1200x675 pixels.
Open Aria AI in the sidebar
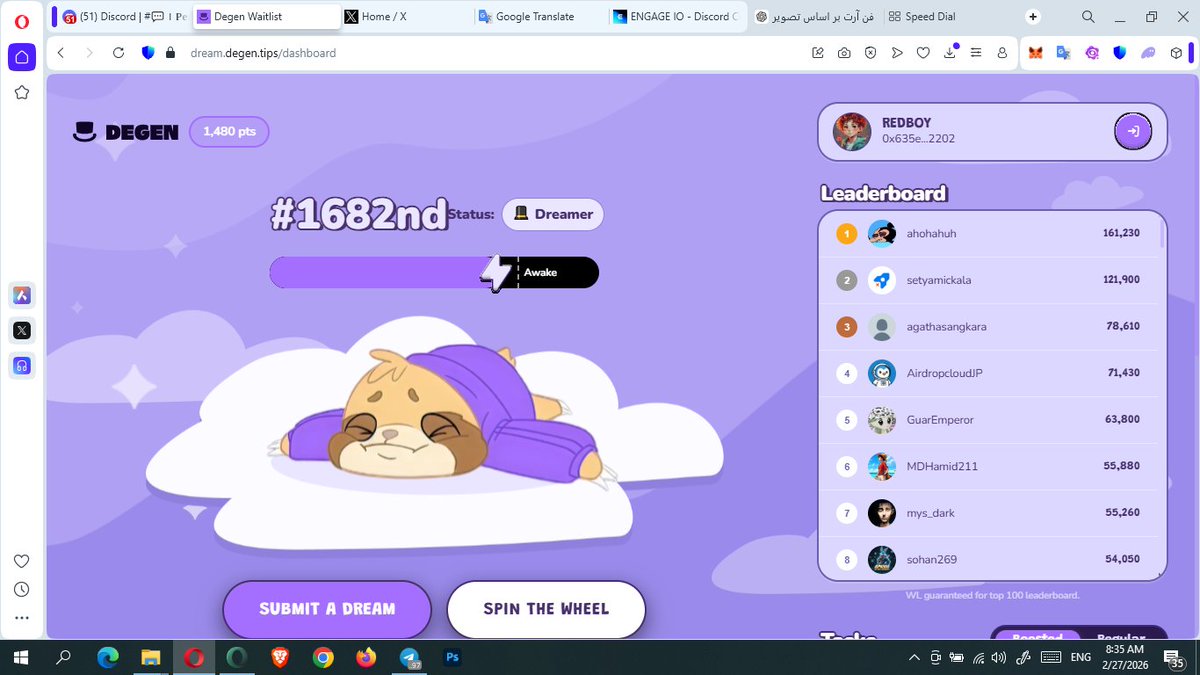[22, 295]
